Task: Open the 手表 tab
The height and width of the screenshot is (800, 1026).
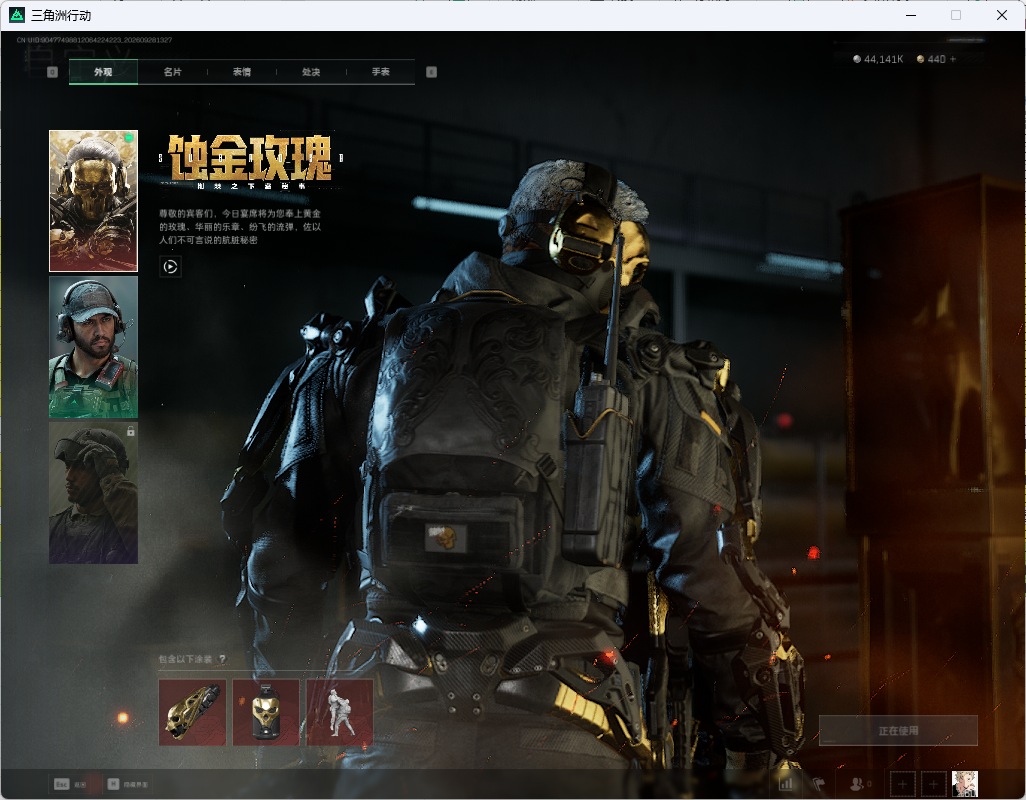Action: [381, 72]
